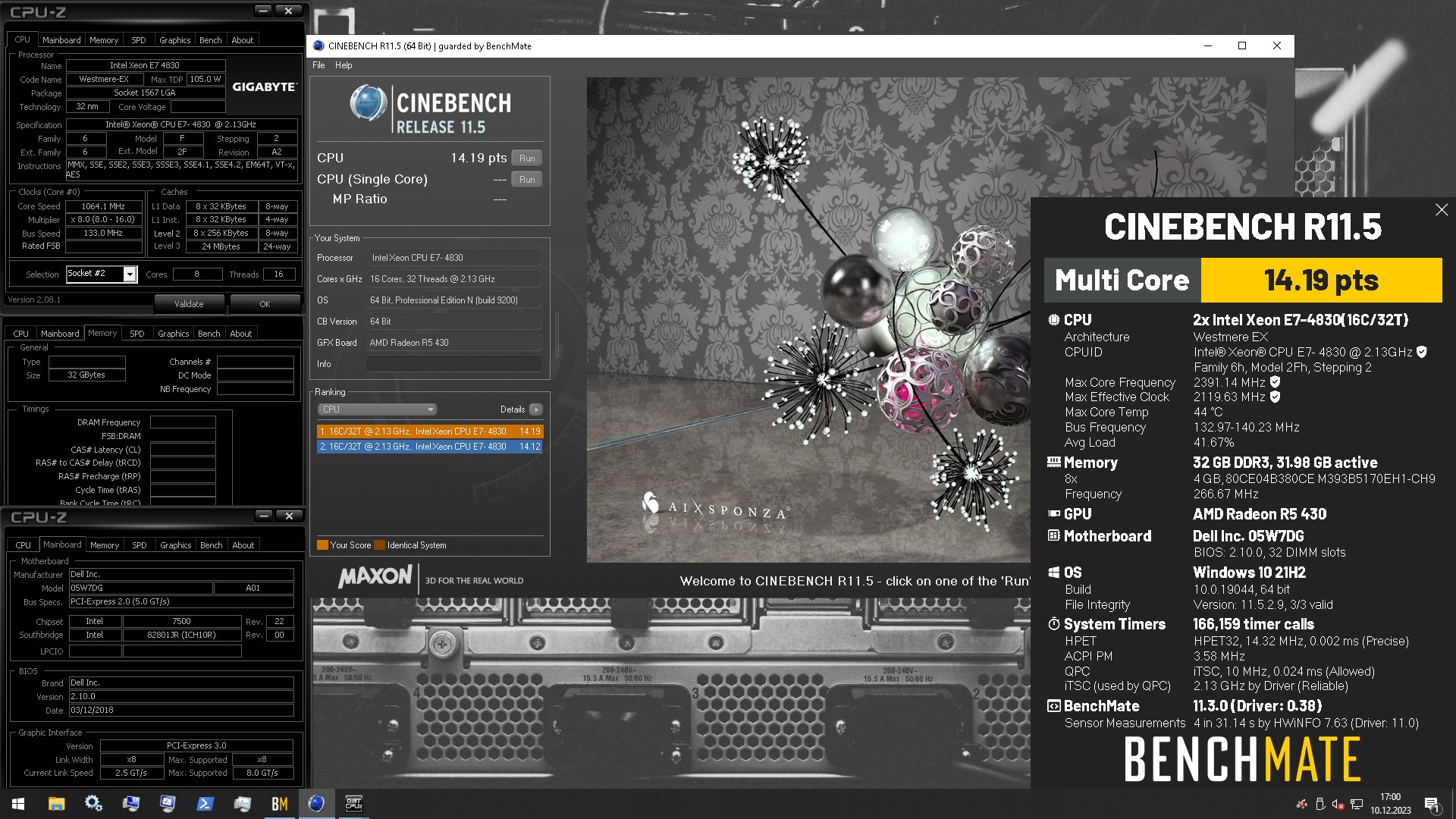Click the Cinebench title bar app icon
The width and height of the screenshot is (1456, 819).
pos(318,46)
